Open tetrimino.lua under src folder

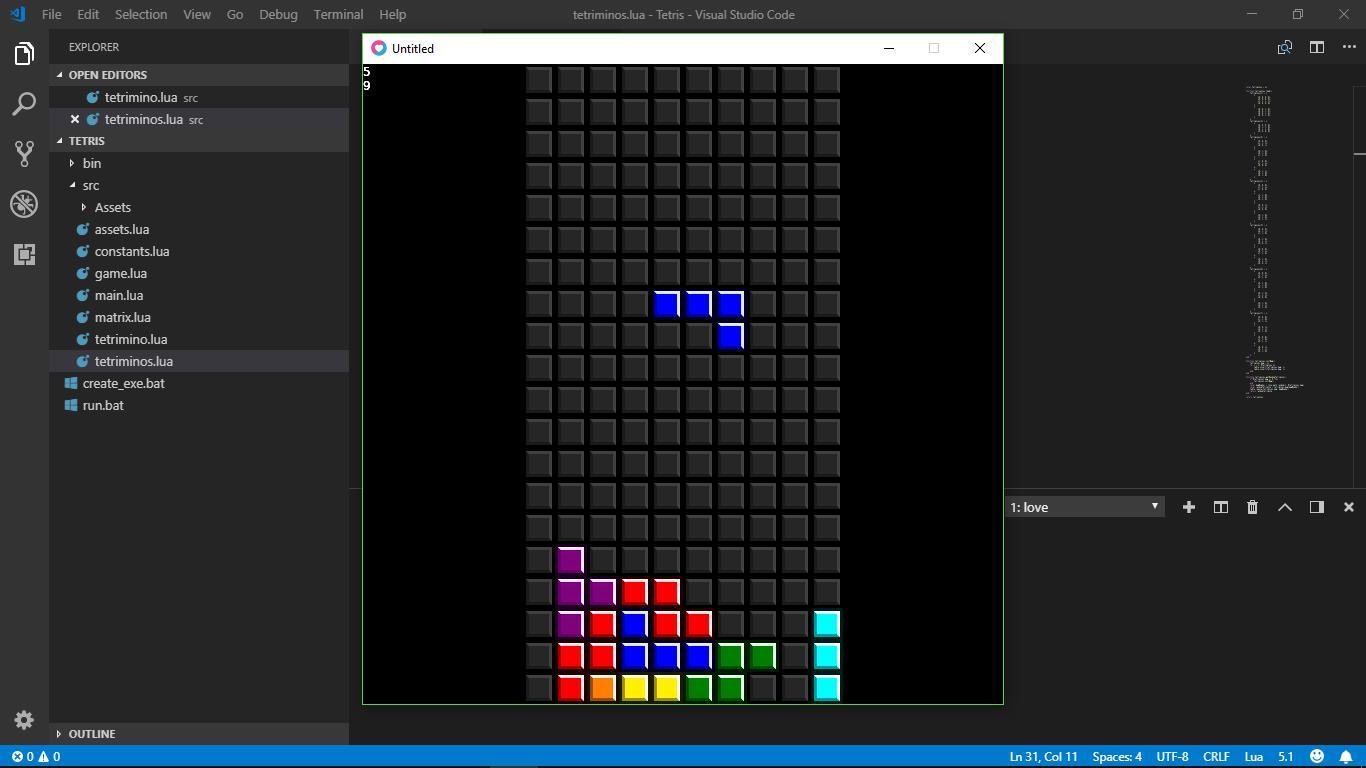(x=198, y=339)
